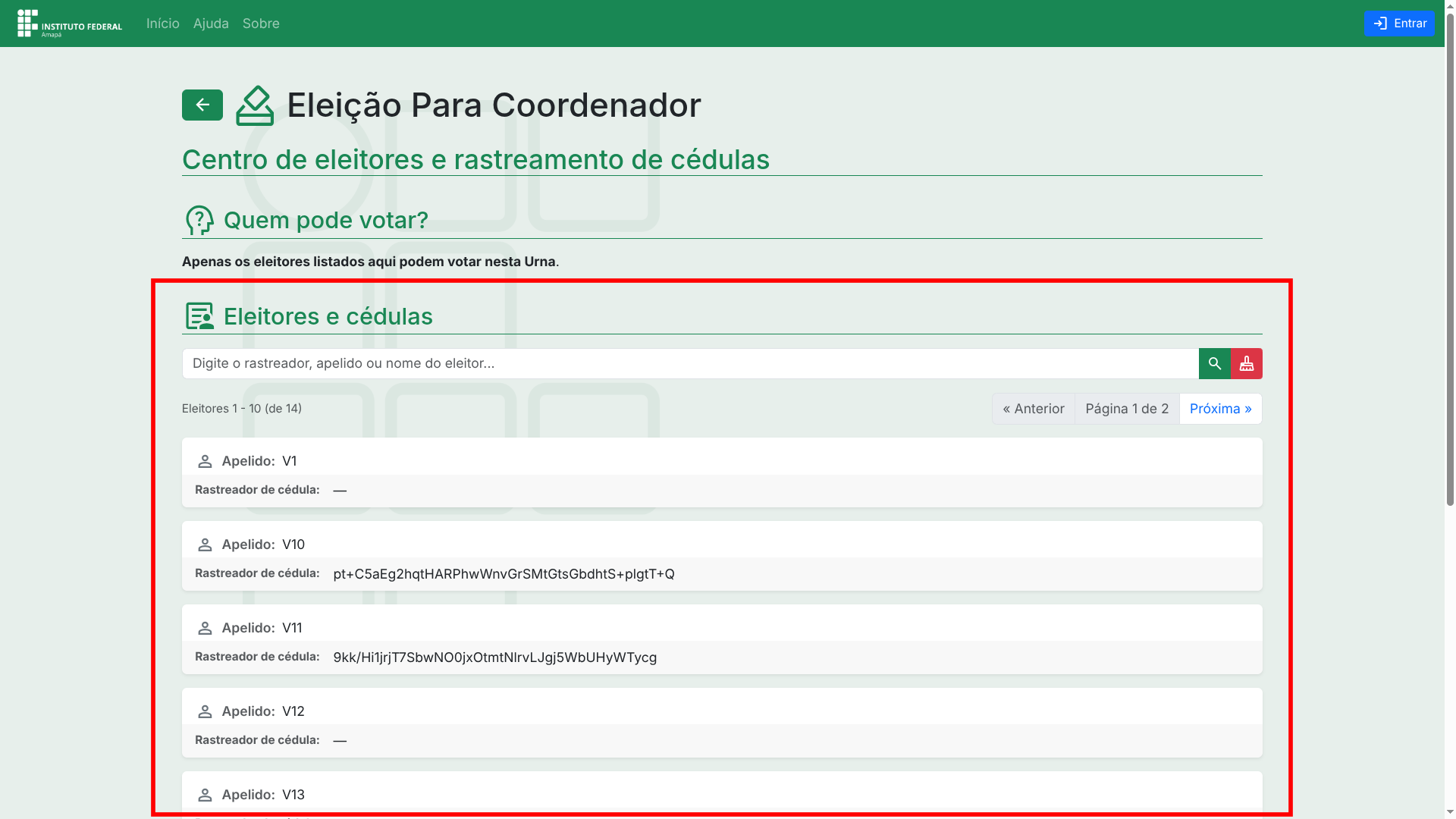The image size is (1456, 819).
Task: Click the person icon next to V12
Action: click(205, 711)
